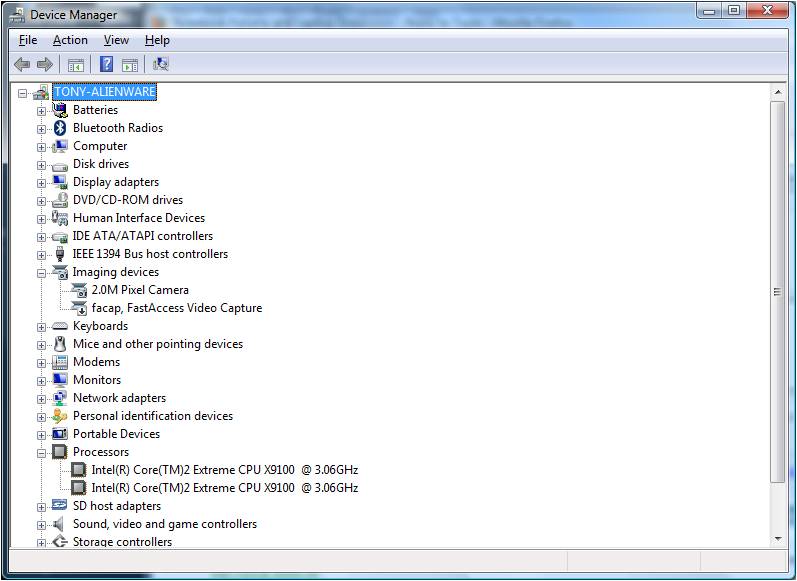Screen dimensions: 797x581
Task: Click the Forward arrow toolbar icon
Action: [45, 65]
